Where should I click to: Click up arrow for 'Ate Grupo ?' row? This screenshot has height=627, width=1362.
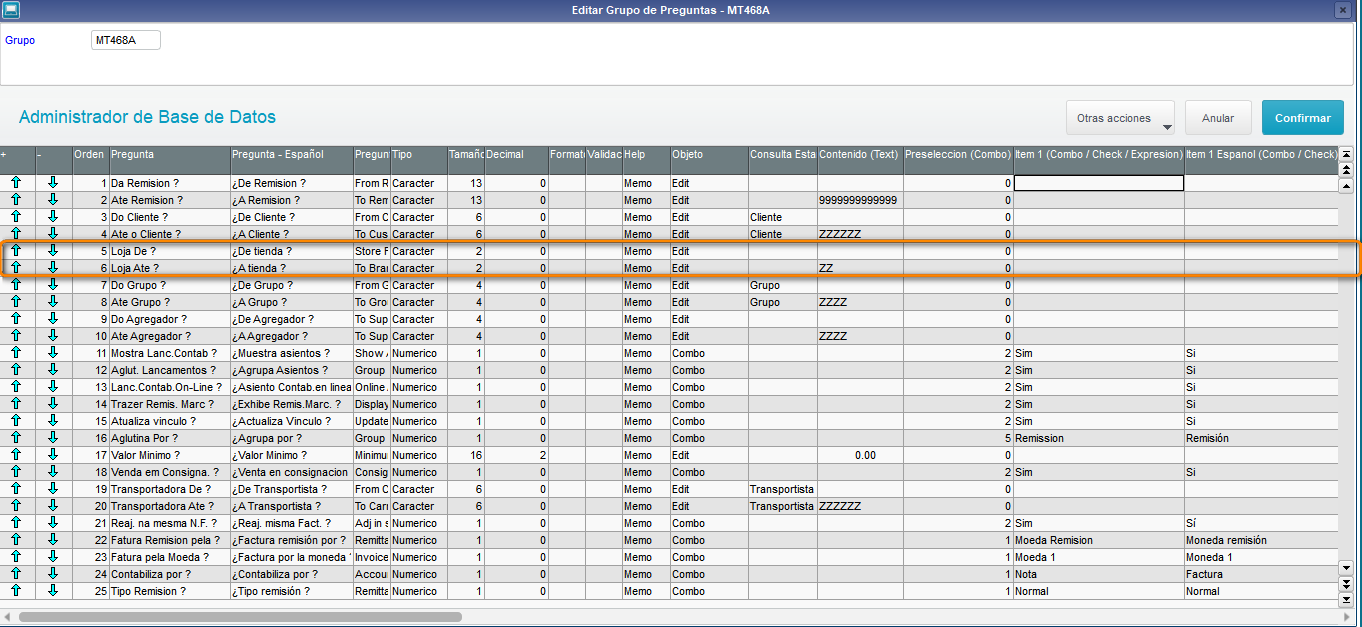(16, 302)
